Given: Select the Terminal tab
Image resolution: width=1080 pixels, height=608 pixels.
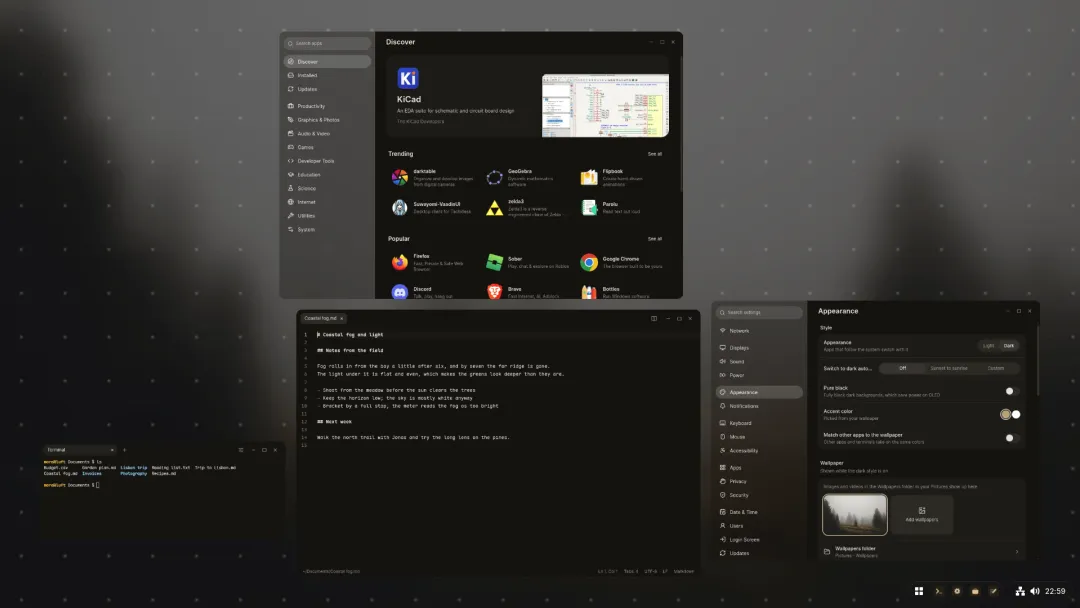Looking at the screenshot, I should click(x=79, y=450).
